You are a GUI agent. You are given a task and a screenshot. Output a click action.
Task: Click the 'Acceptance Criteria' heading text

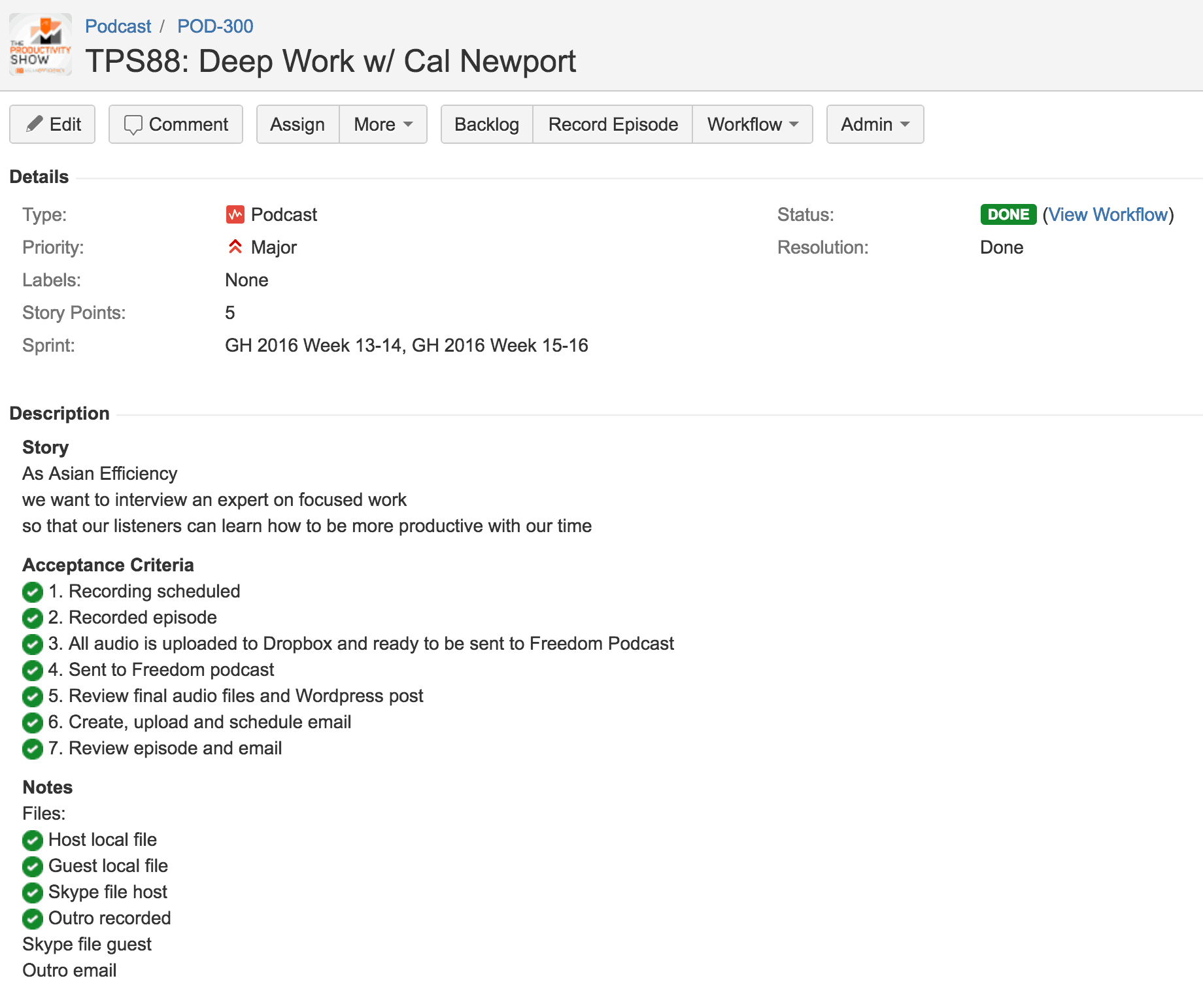tap(109, 565)
